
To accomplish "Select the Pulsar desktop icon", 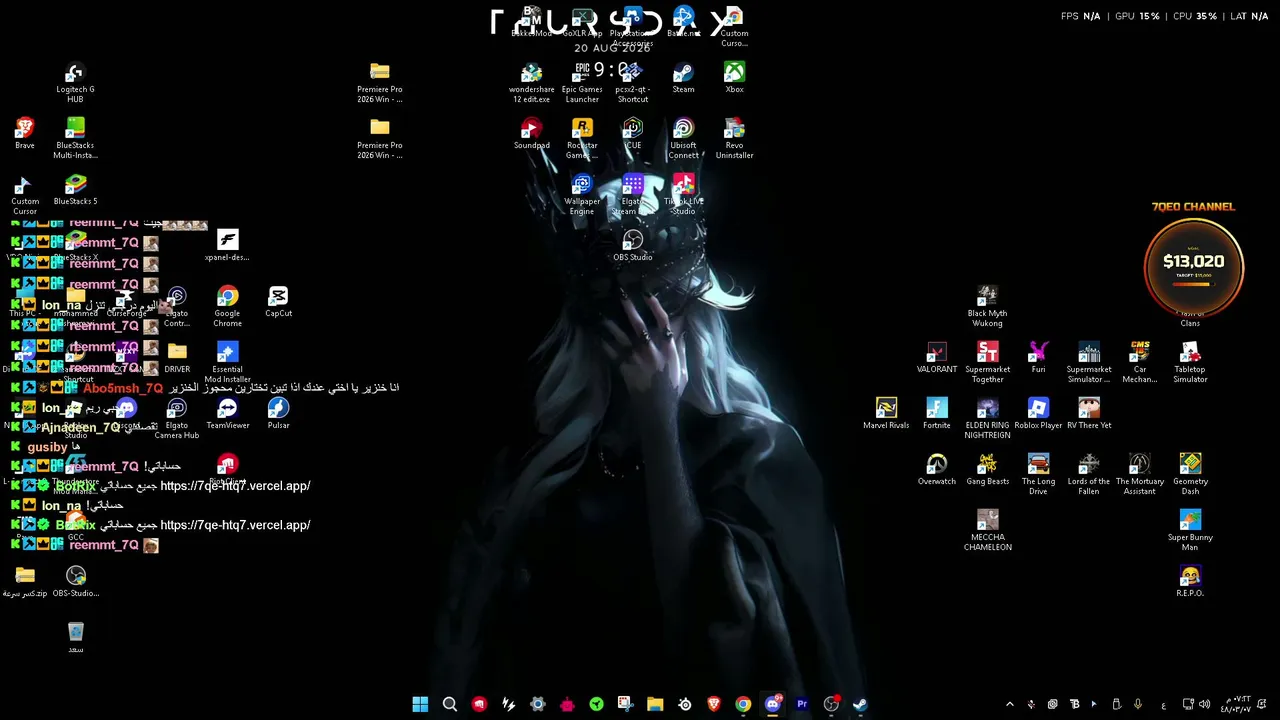I will [278, 413].
